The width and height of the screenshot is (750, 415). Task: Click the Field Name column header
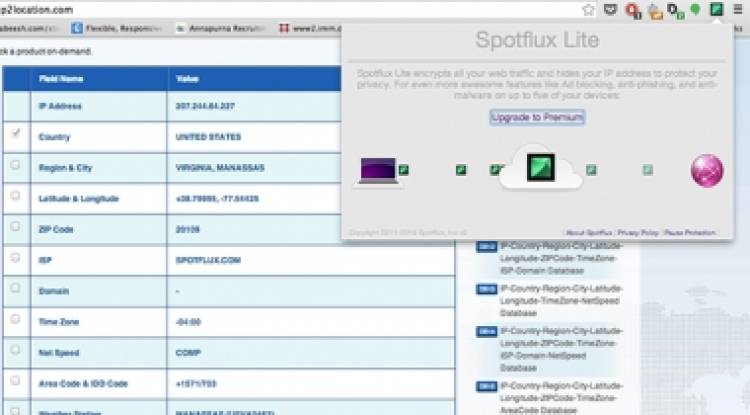(61, 79)
